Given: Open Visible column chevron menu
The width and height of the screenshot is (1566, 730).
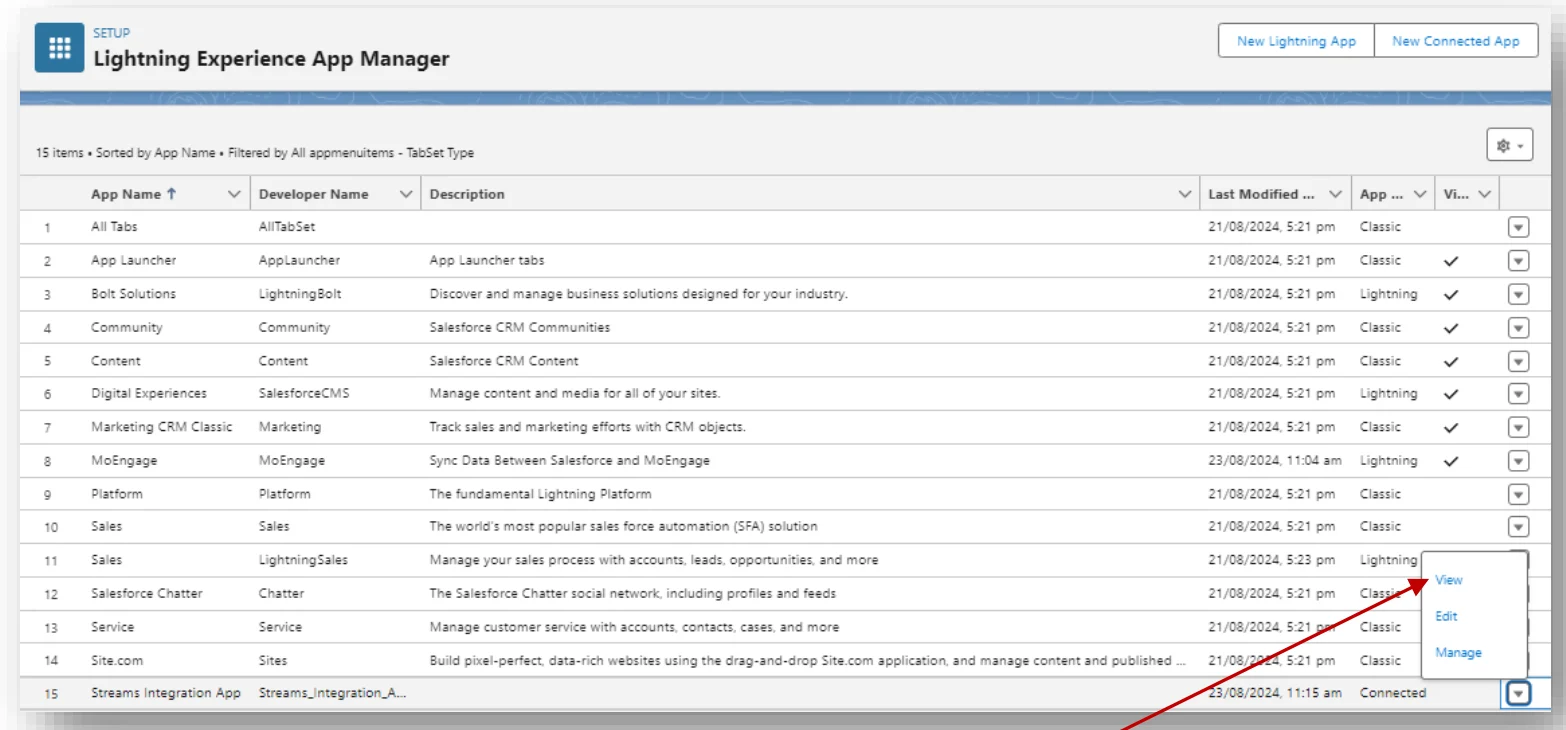Looking at the screenshot, I should click(1485, 194).
